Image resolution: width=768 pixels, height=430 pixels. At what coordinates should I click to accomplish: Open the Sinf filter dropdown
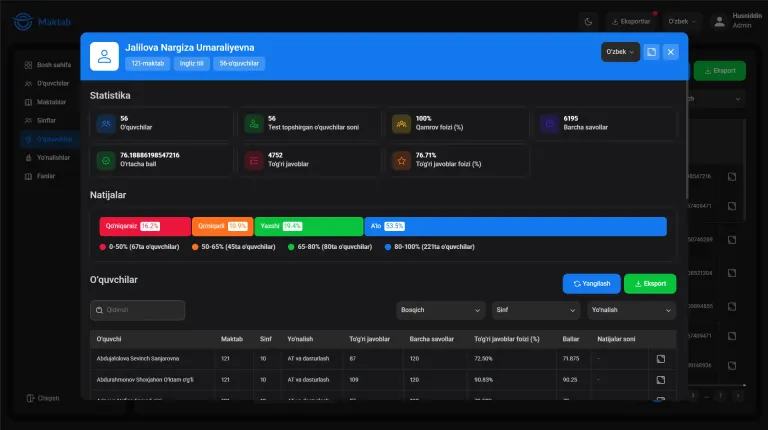coord(536,310)
